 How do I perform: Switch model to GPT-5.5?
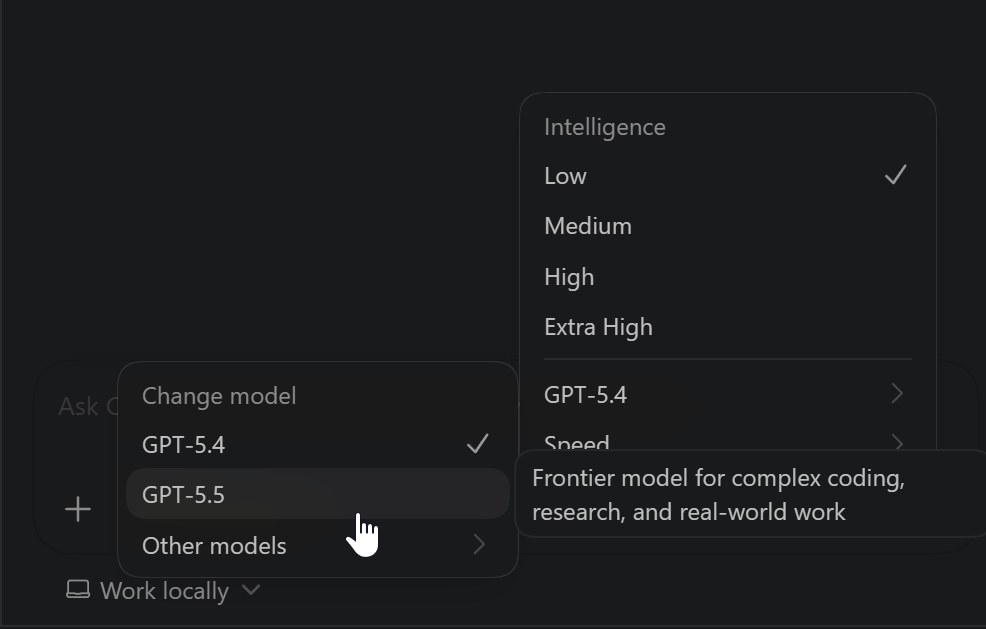coord(318,494)
